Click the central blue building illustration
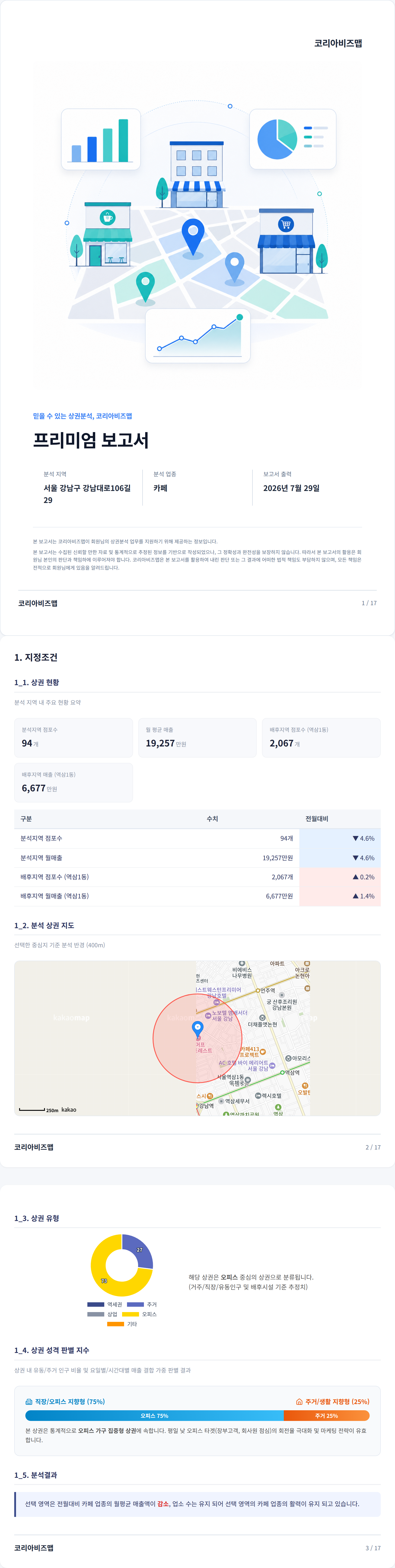The height and width of the screenshot is (1568, 395). (x=196, y=174)
